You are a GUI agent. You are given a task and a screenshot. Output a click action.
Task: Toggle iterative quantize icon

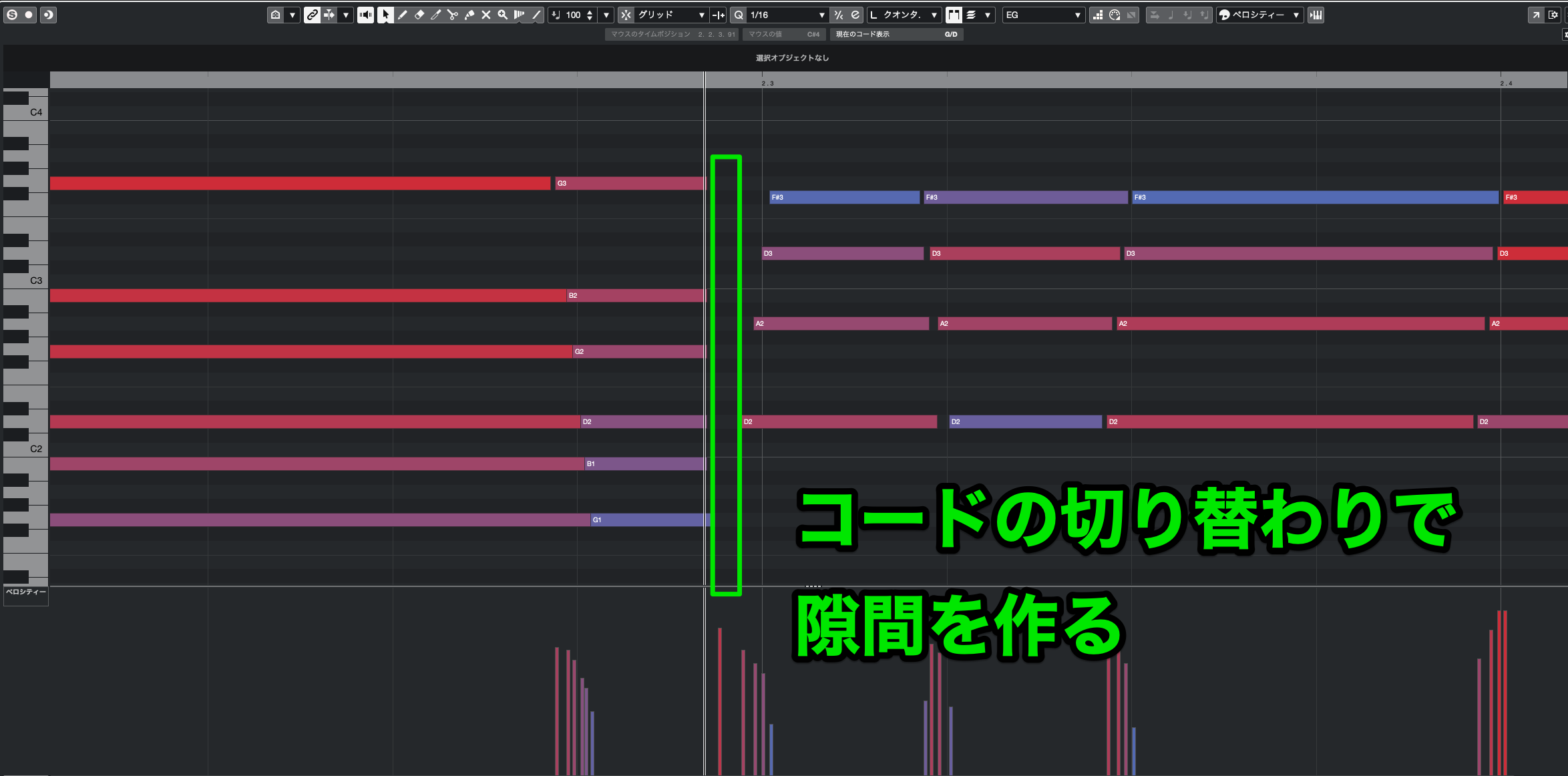pyautogui.click(x=839, y=15)
